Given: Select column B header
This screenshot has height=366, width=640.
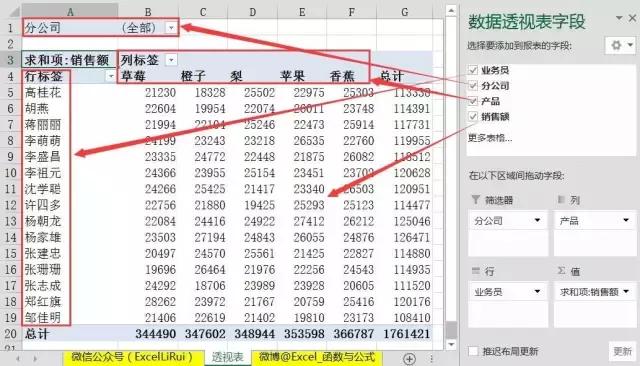Looking at the screenshot, I should pos(148,11).
